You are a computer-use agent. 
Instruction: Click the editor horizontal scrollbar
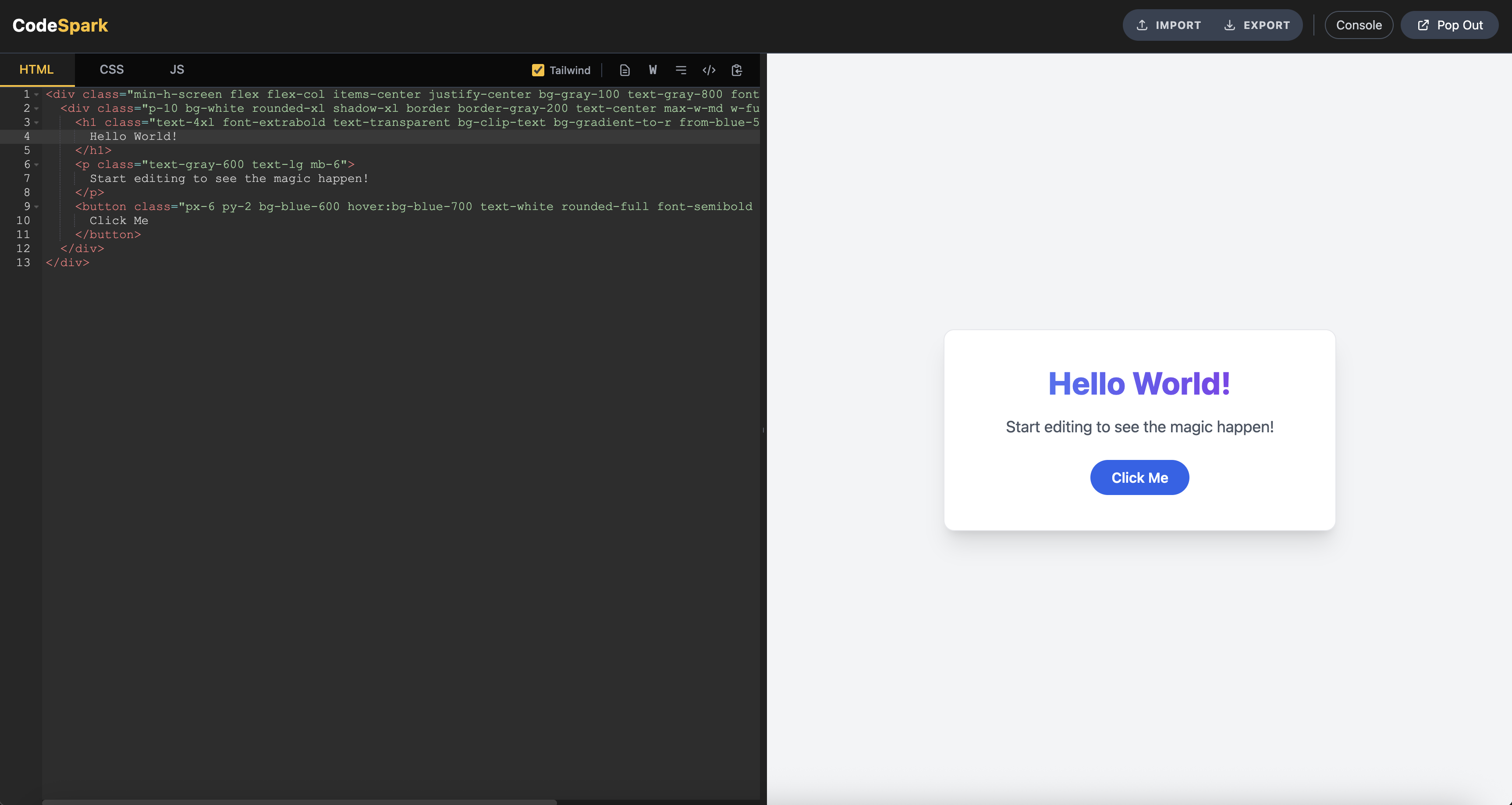coord(299,801)
